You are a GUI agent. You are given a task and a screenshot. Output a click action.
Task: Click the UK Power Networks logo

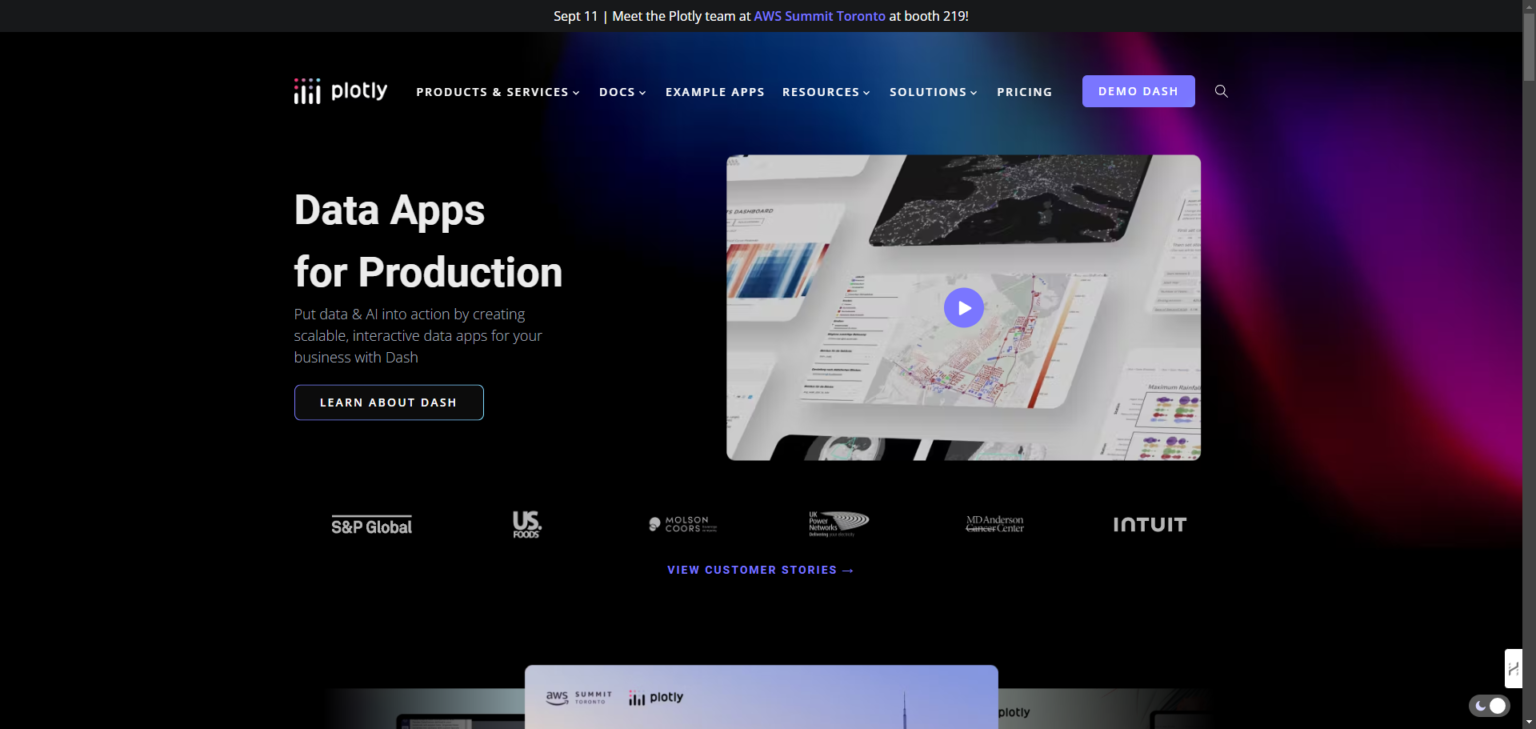[838, 524]
